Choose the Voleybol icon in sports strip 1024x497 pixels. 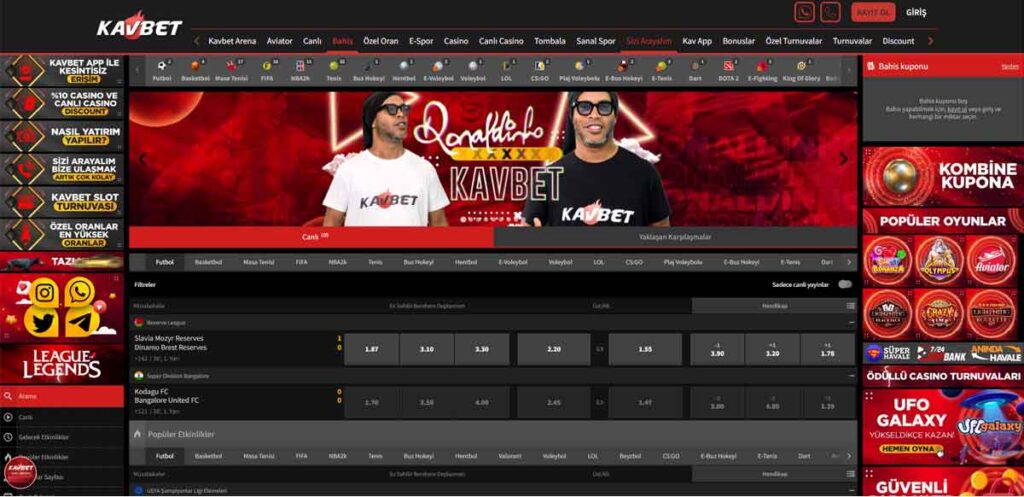[x=472, y=66]
